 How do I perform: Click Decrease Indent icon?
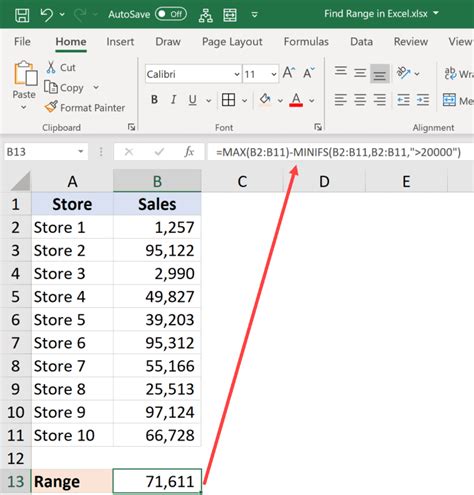click(x=403, y=100)
